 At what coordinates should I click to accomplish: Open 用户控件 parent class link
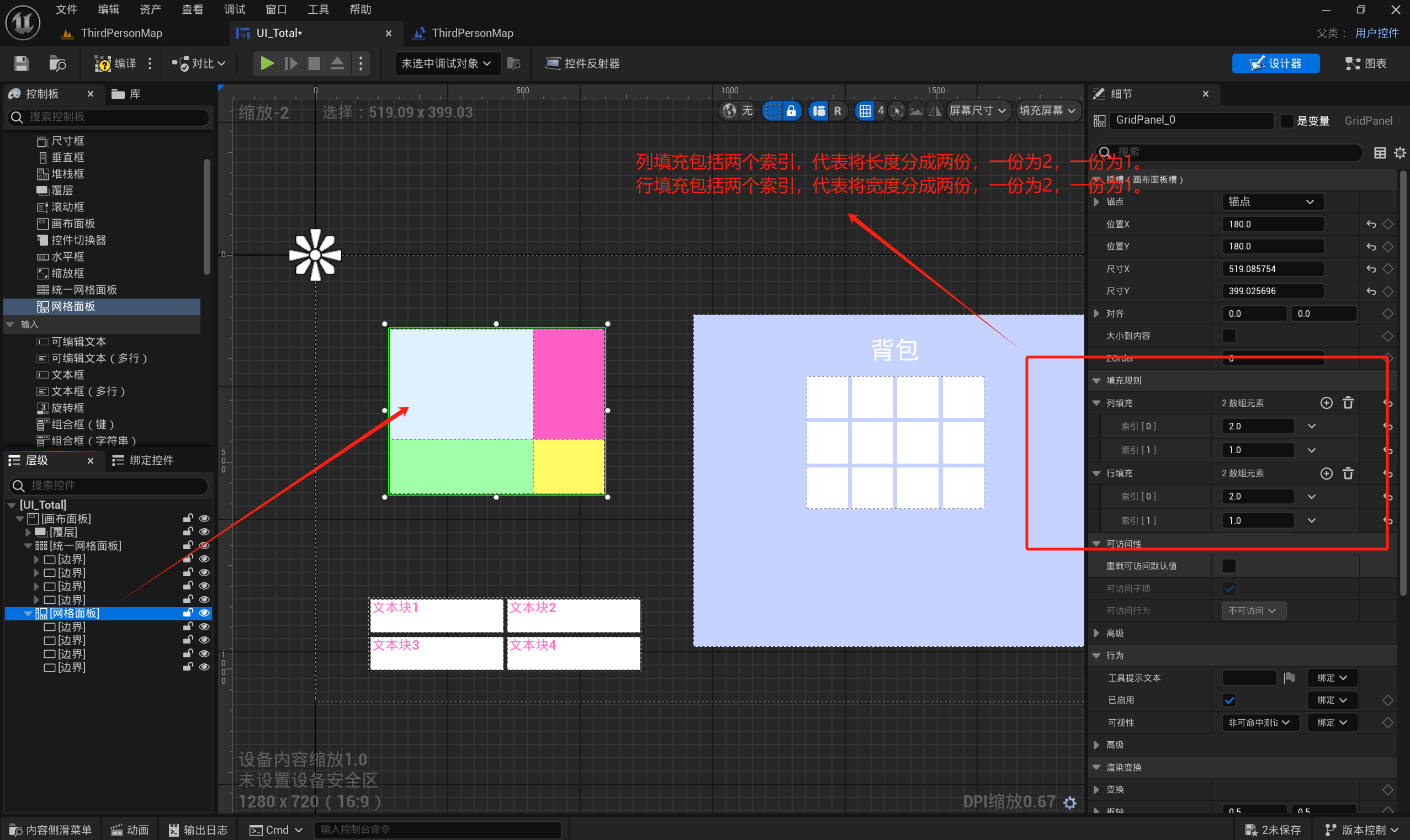coord(1377,34)
